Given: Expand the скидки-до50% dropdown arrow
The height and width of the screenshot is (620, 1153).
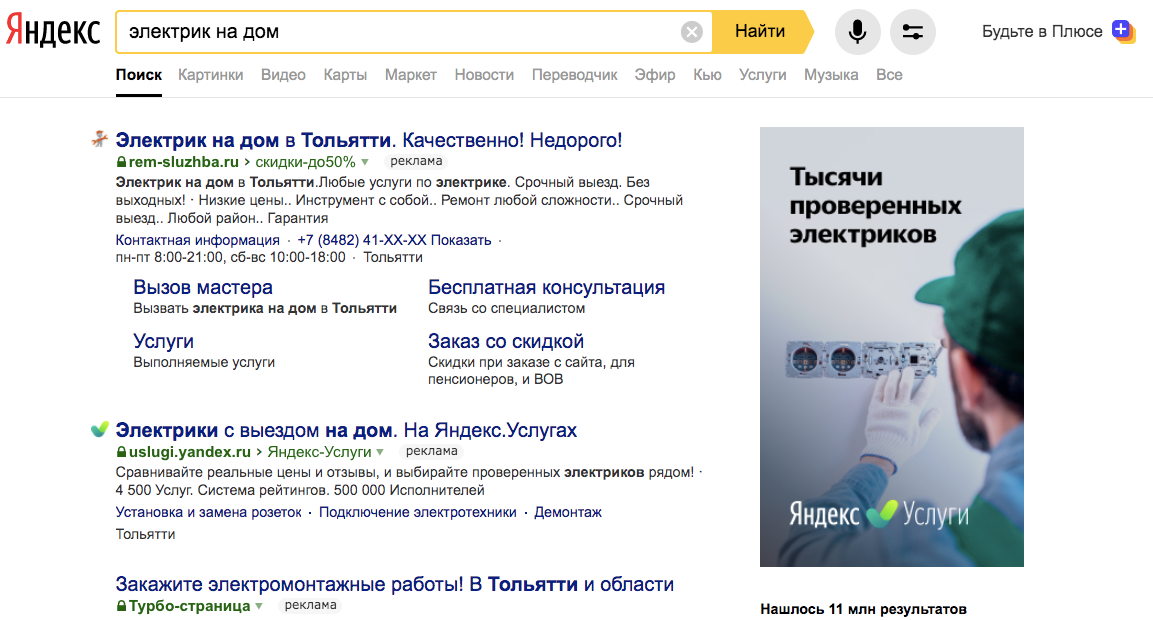Looking at the screenshot, I should [x=365, y=162].
